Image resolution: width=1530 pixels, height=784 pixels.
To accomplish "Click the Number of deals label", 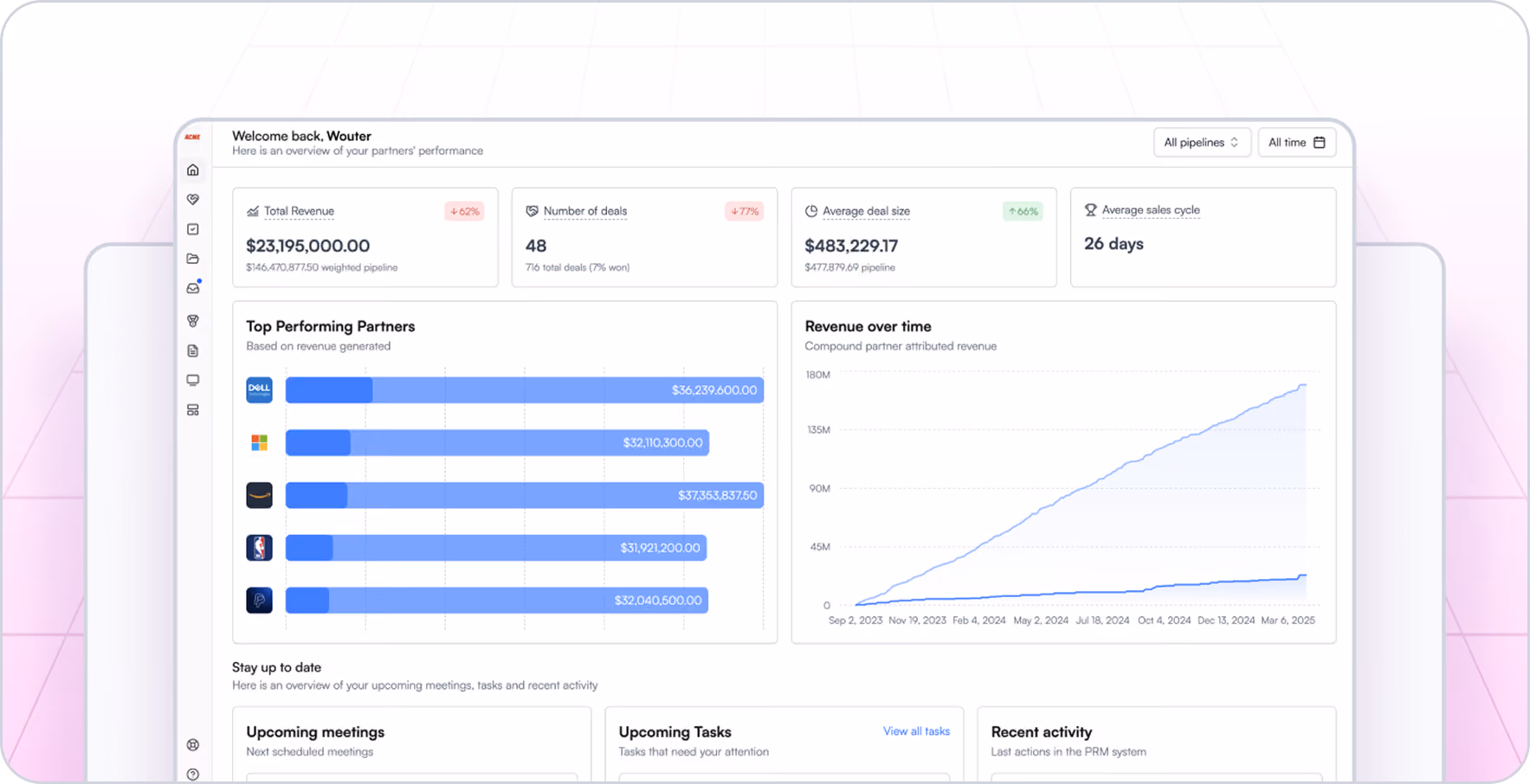I will [x=585, y=211].
